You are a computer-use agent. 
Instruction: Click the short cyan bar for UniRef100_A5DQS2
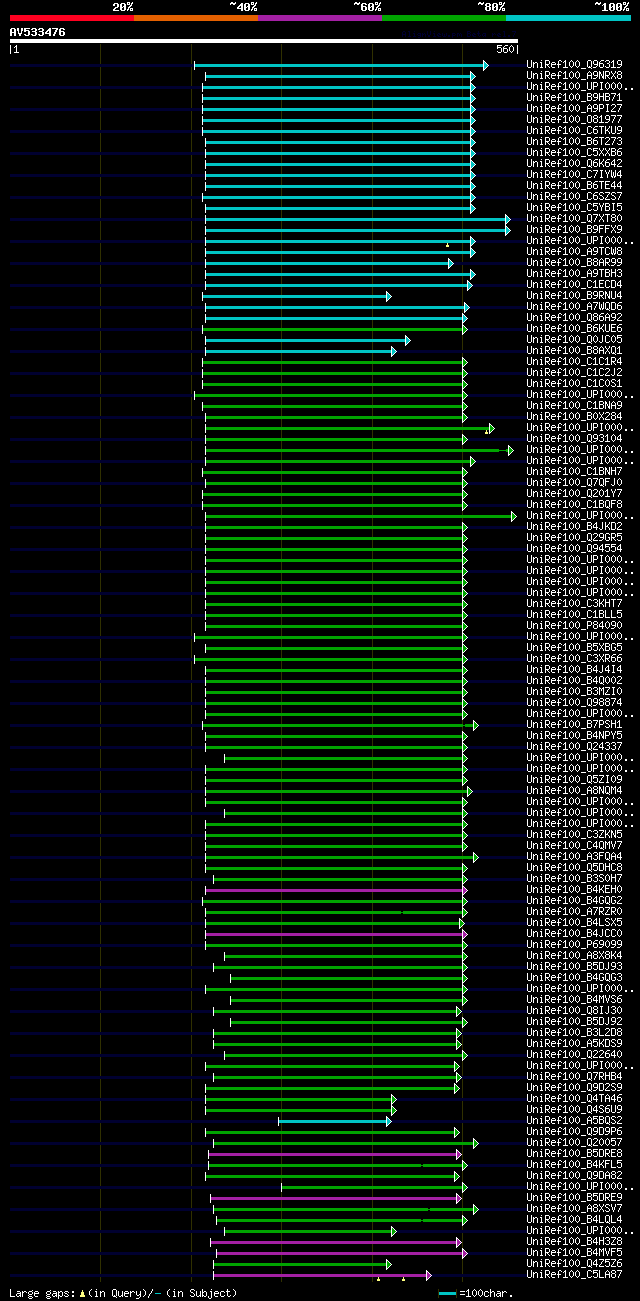[x=335, y=1121]
